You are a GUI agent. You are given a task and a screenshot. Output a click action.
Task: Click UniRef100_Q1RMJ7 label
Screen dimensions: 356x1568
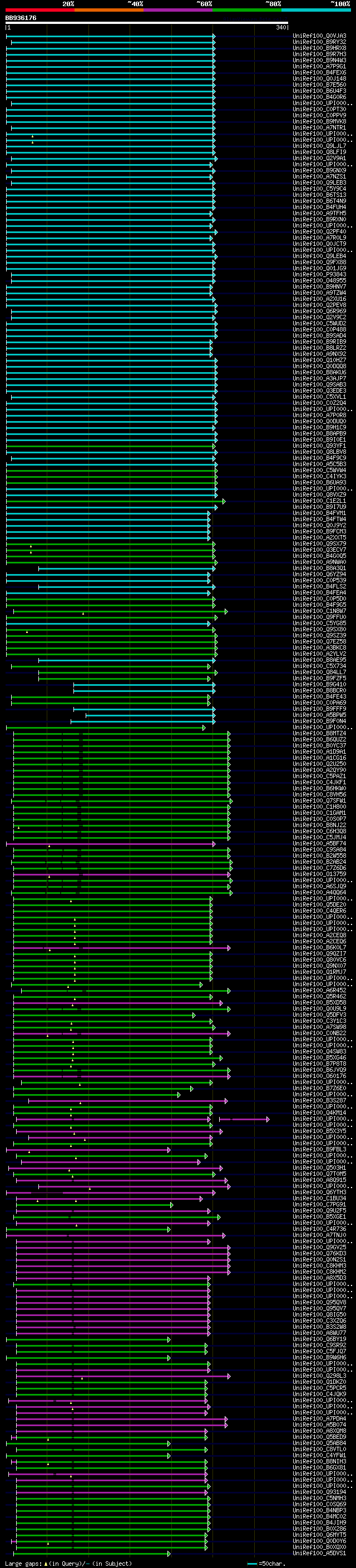pos(319,972)
